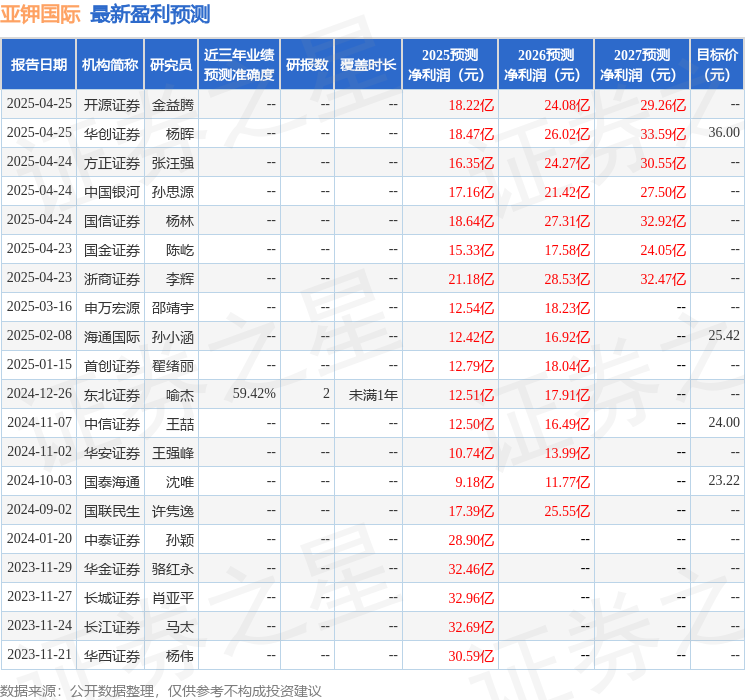745x700 pixels.
Task: Click the 目标价(元) header
Action: point(717,65)
